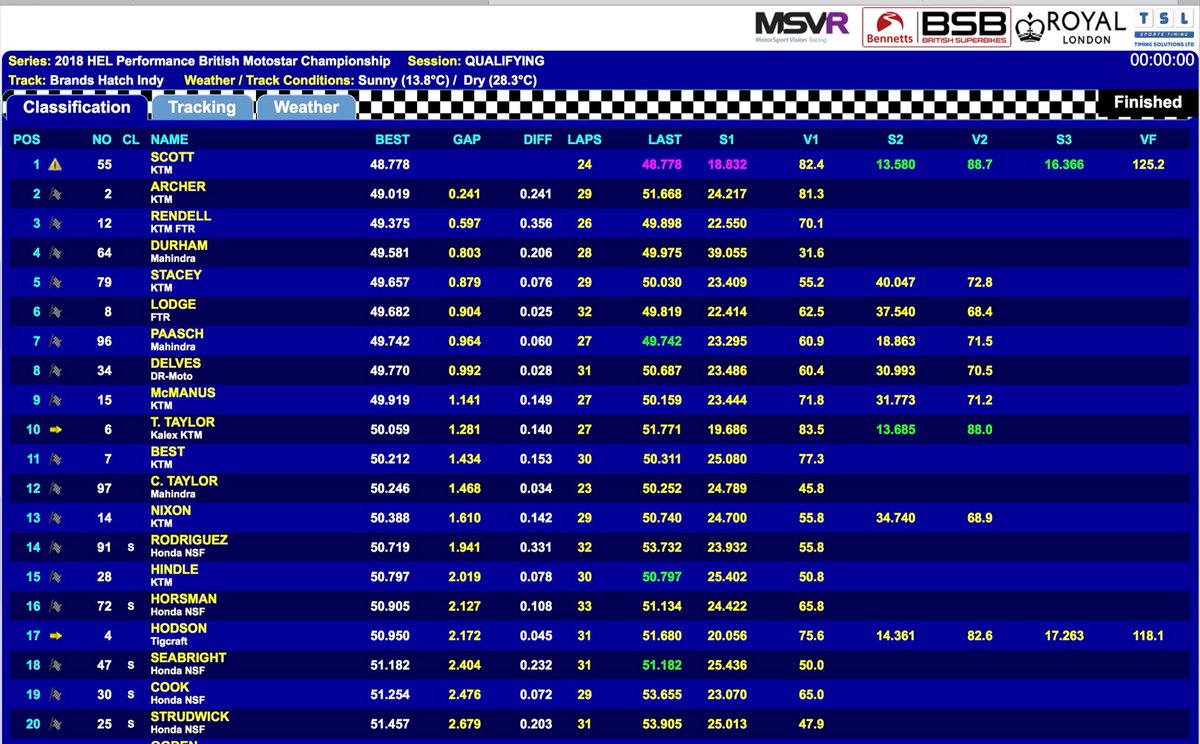Click the chequered flag icon in PAASCH's row
This screenshot has height=744, width=1200.
coord(55,342)
